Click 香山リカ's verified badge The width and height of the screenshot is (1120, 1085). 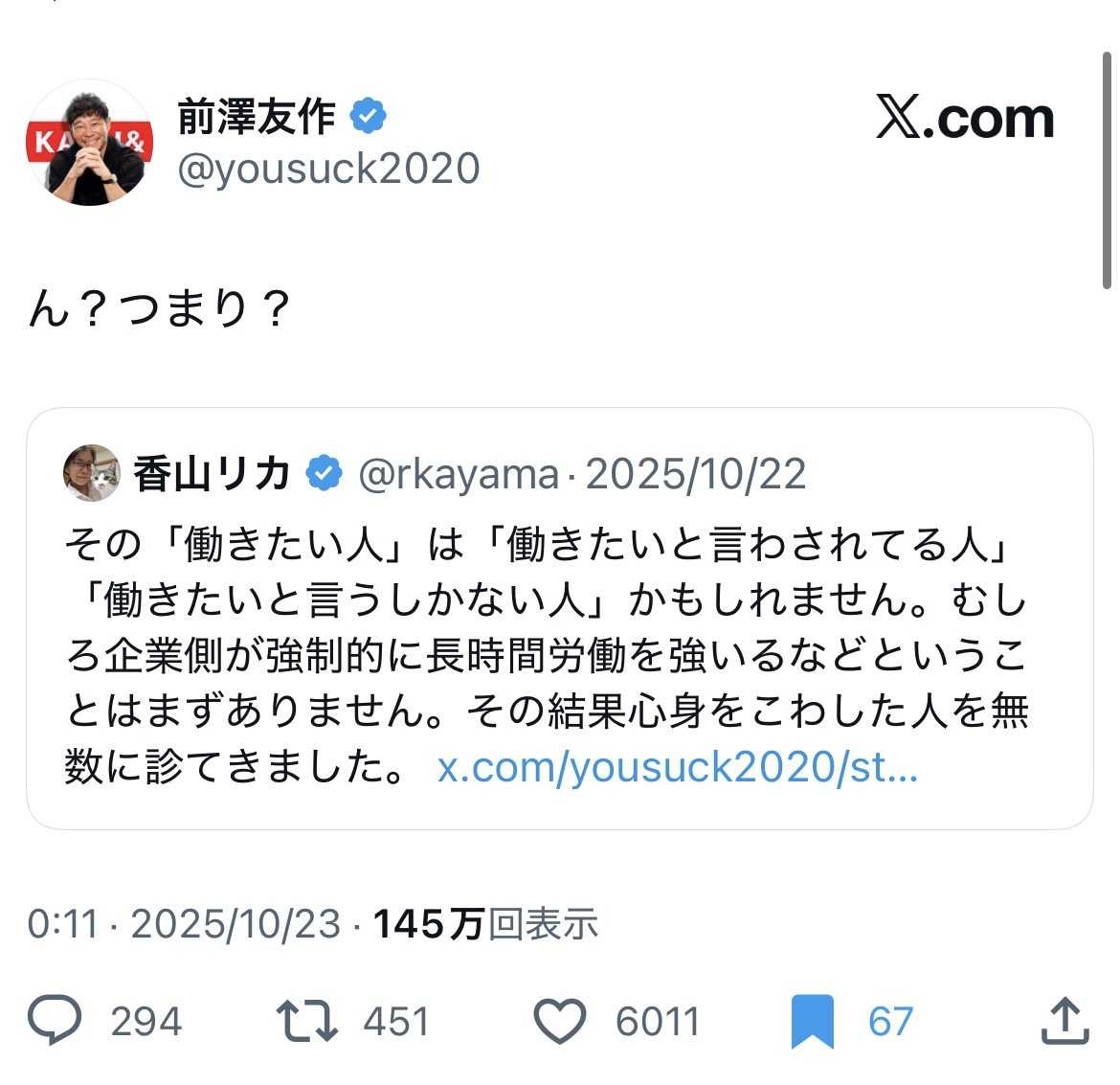[325, 473]
